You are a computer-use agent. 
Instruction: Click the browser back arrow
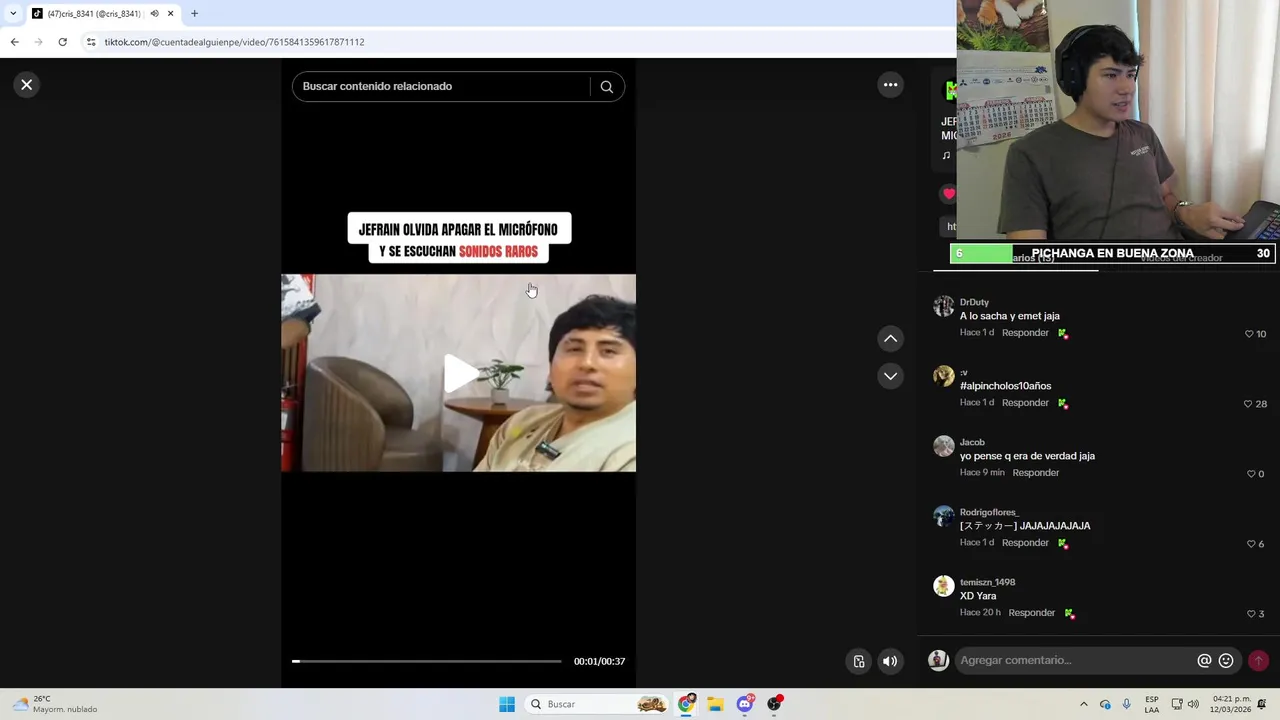pos(14,42)
